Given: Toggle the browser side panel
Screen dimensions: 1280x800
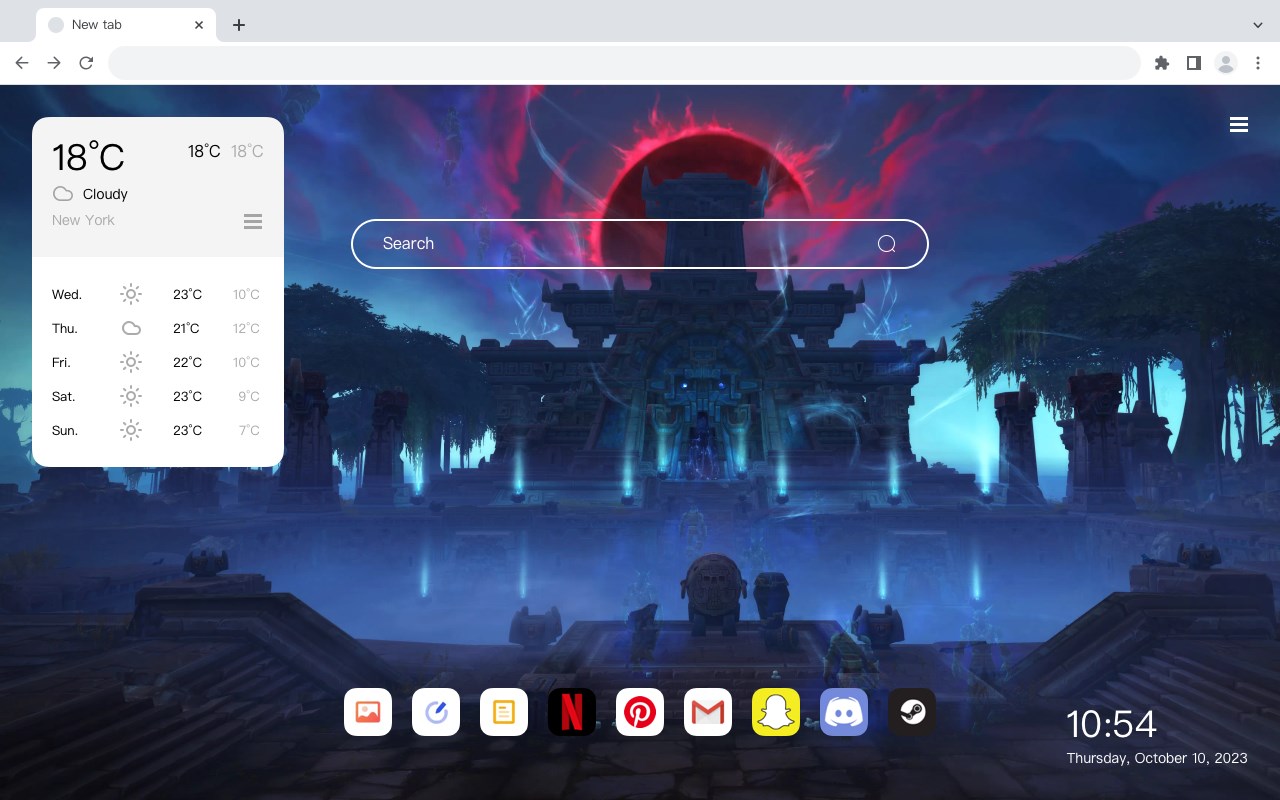Looking at the screenshot, I should tap(1193, 63).
